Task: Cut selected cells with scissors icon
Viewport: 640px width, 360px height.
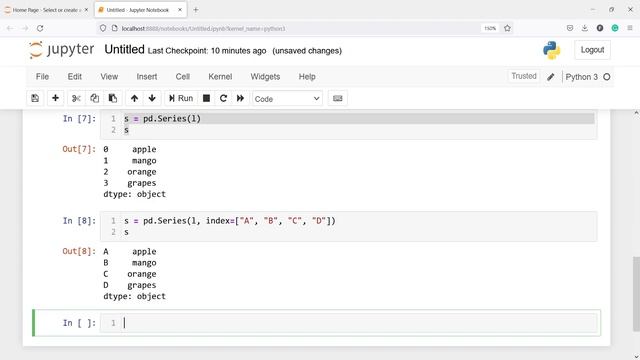Action: coord(76,98)
